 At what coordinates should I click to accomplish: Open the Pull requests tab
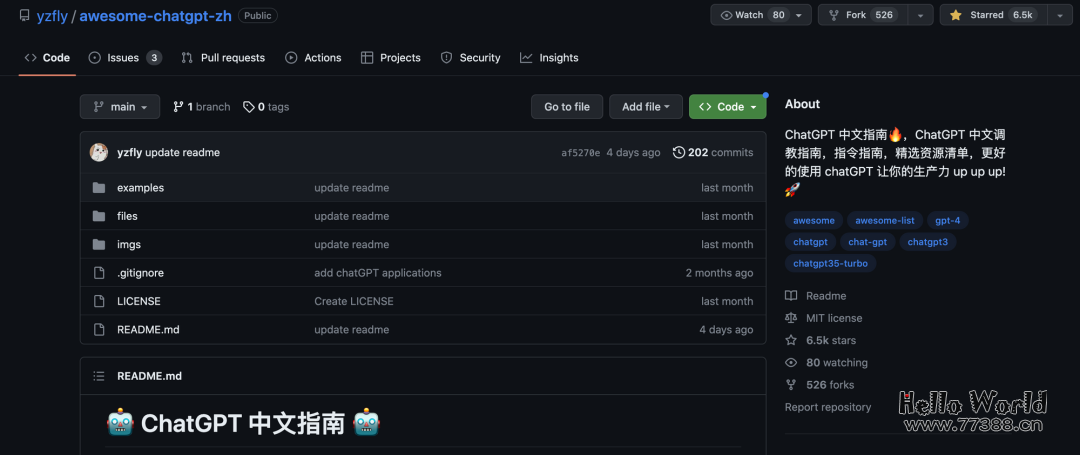click(223, 58)
